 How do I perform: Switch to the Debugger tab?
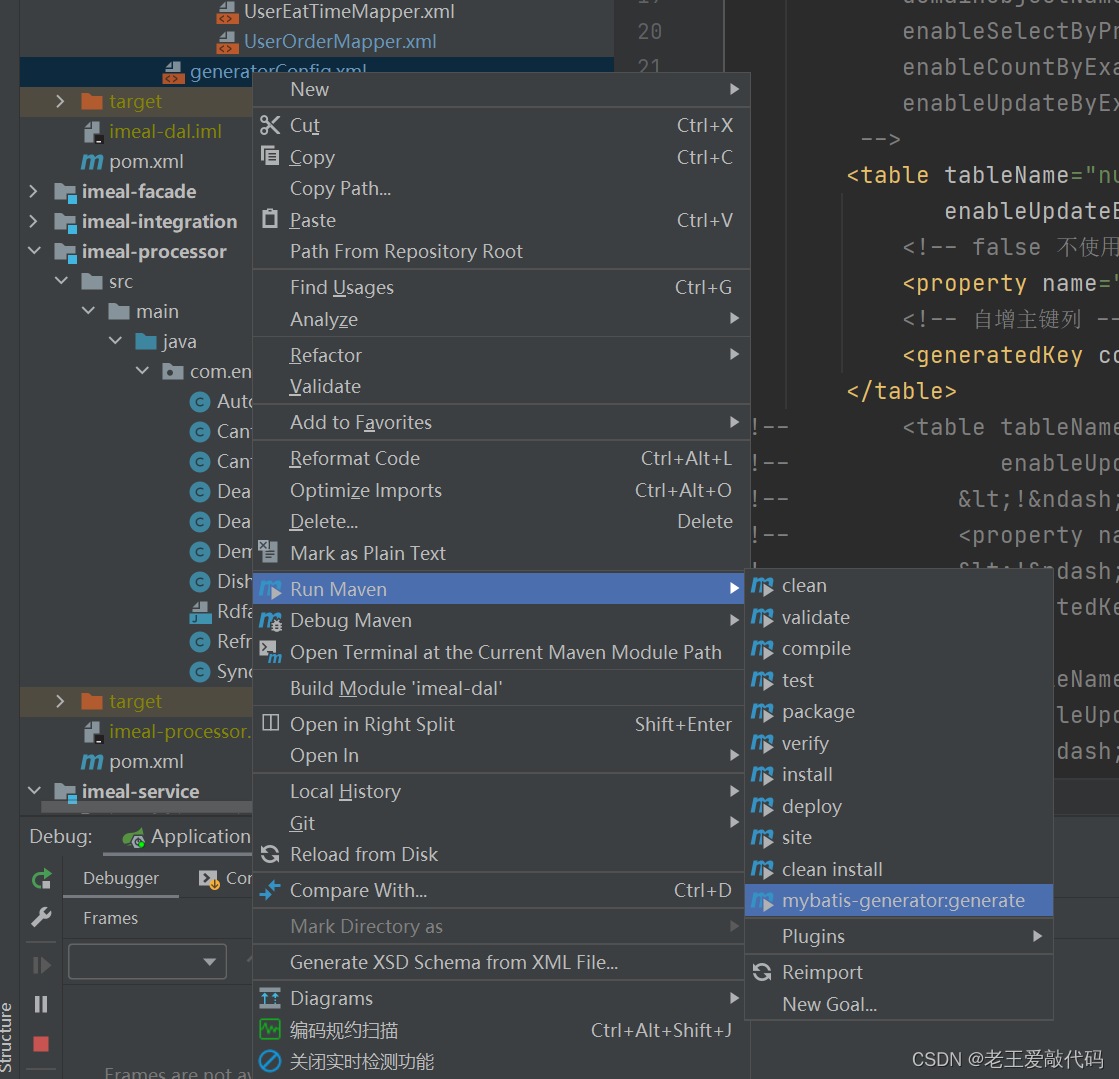121,878
